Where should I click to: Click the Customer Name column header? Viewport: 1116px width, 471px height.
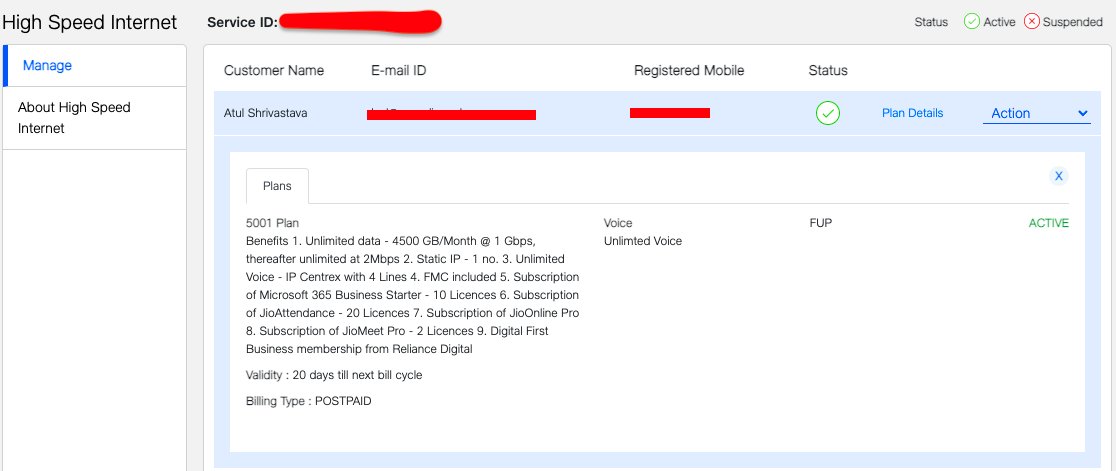click(274, 70)
